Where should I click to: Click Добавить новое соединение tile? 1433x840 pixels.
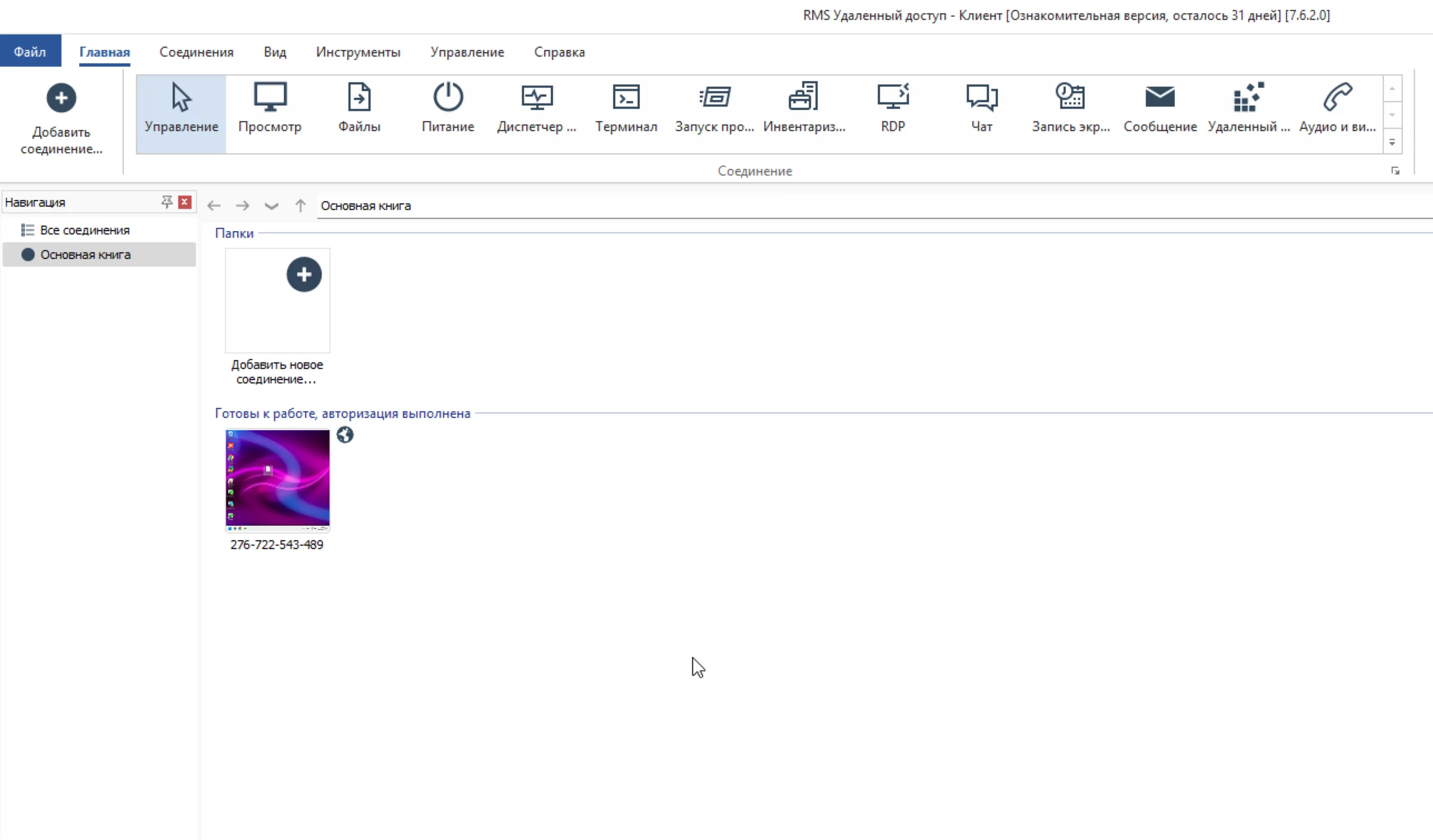click(278, 301)
